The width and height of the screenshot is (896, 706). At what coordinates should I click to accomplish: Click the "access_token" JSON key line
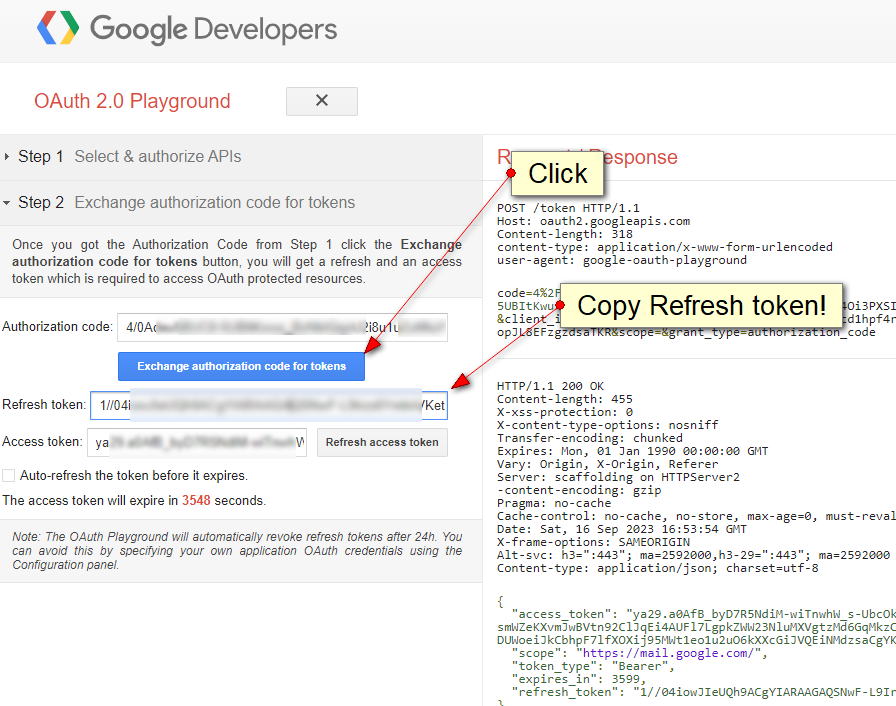pos(704,614)
